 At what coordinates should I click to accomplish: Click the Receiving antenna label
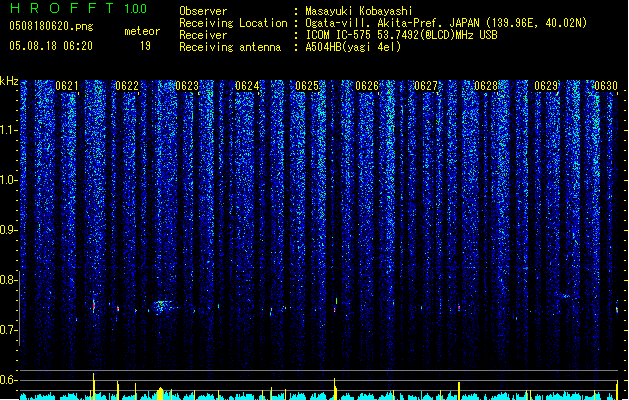(230, 47)
